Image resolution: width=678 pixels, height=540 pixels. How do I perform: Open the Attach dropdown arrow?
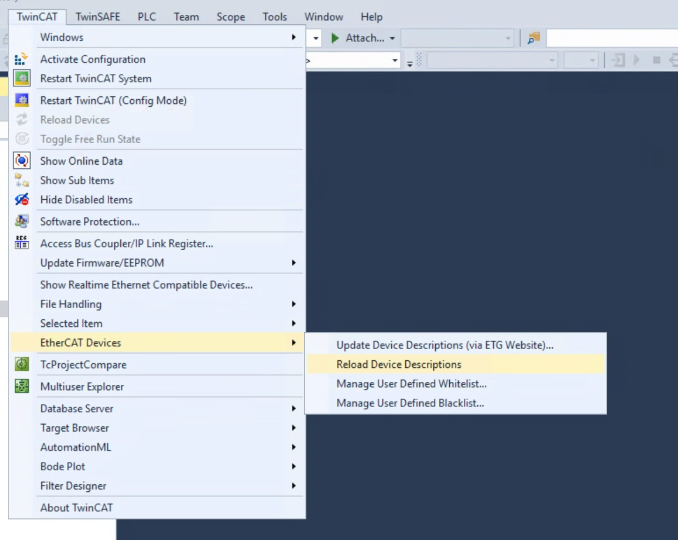(x=393, y=38)
